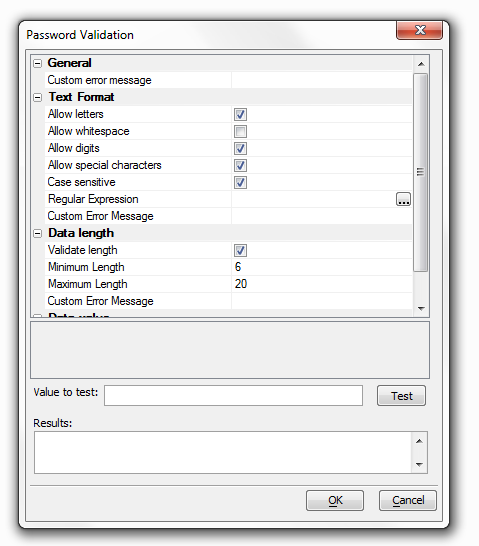Toggle the Allow digits checkbox
Screen dimensions: 479x546
click(x=240, y=148)
